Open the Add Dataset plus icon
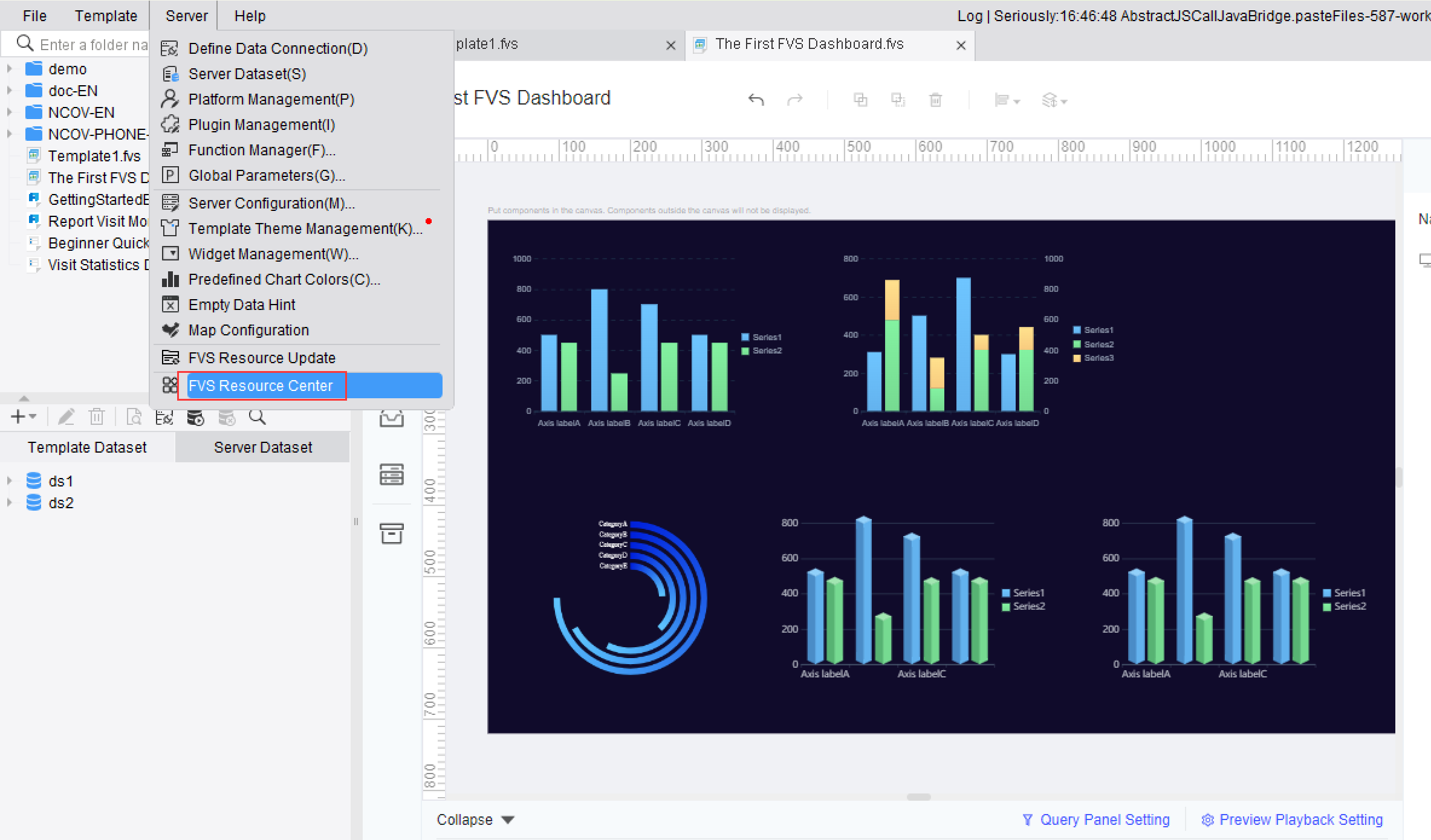This screenshot has width=1431, height=840. [x=18, y=416]
